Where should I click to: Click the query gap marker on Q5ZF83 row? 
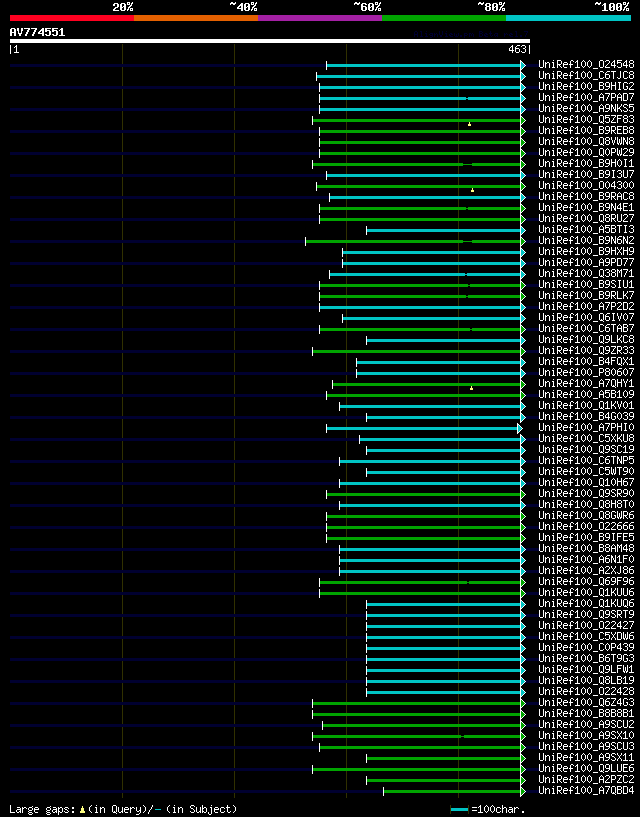470,124
